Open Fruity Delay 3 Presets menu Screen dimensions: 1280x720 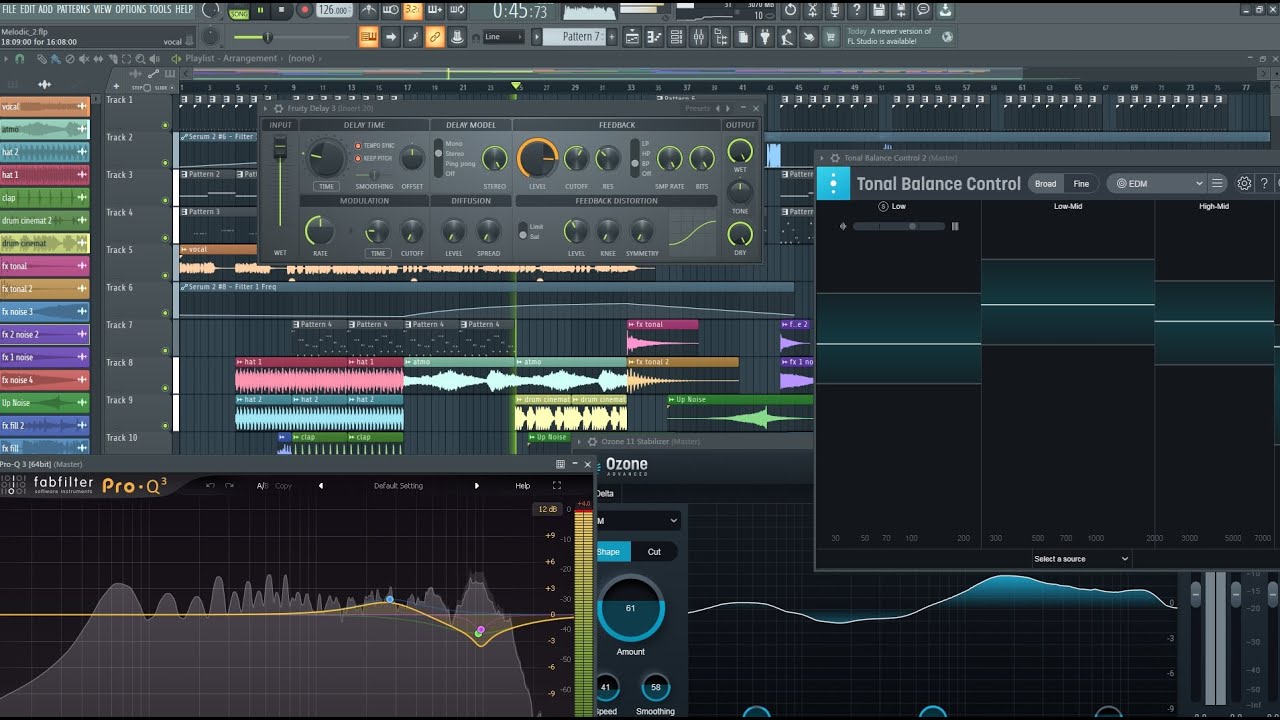point(697,108)
